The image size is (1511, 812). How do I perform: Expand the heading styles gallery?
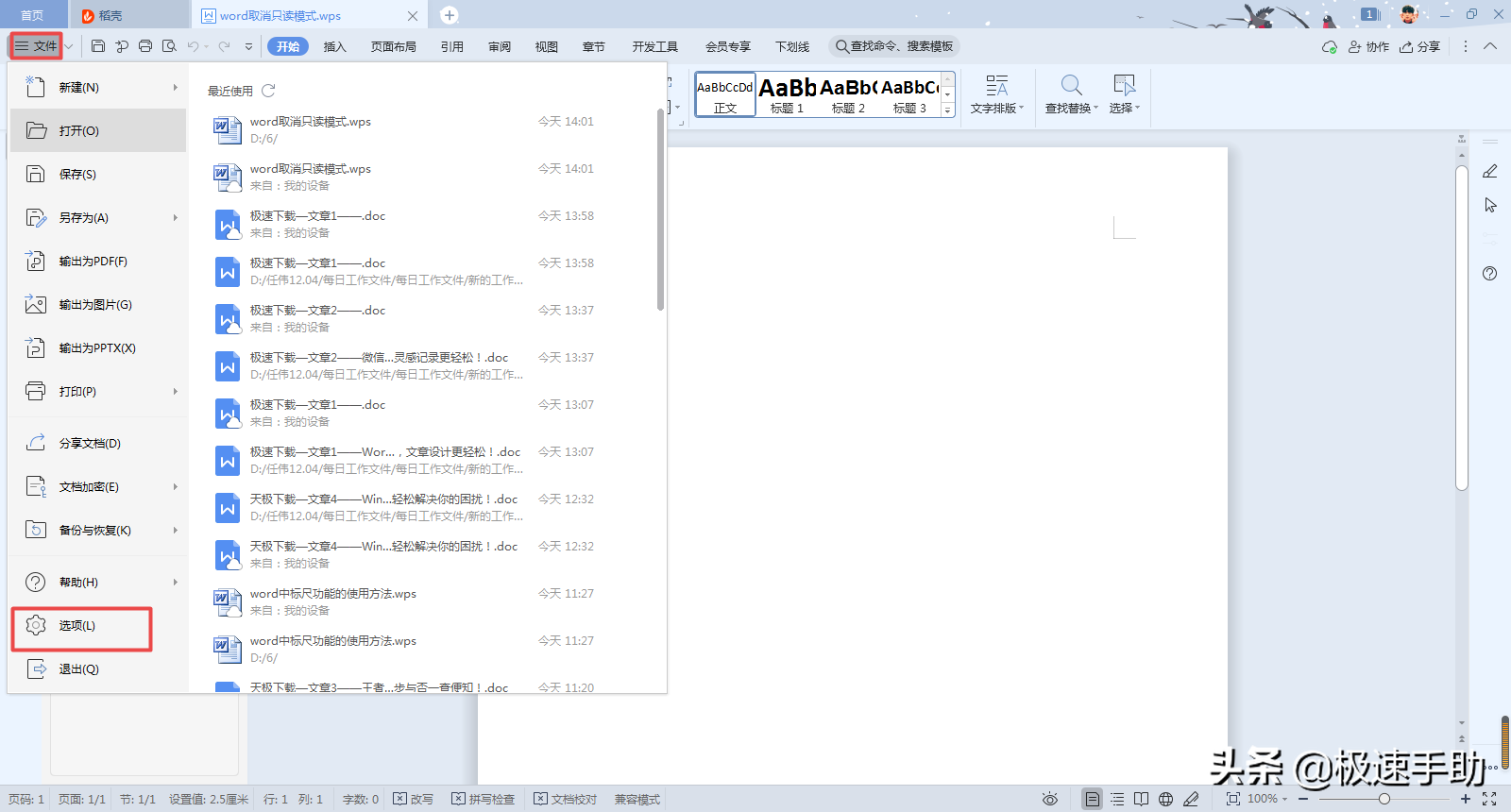pyautogui.click(x=948, y=110)
